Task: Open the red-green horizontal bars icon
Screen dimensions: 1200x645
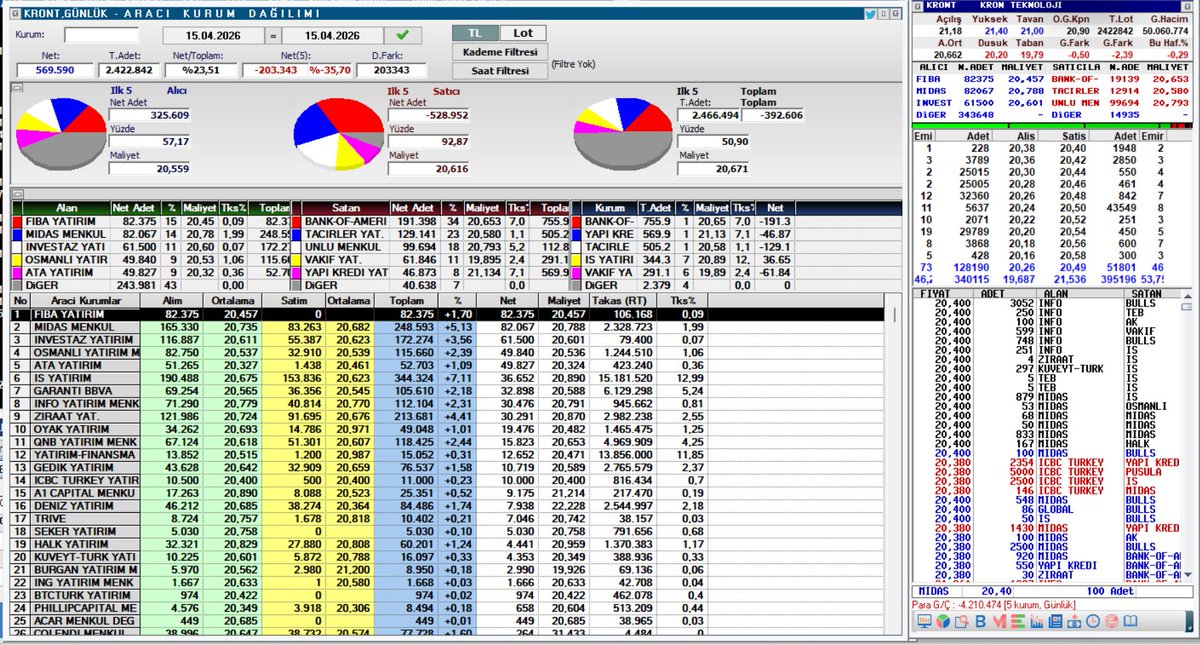Action: pyautogui.click(x=1018, y=622)
